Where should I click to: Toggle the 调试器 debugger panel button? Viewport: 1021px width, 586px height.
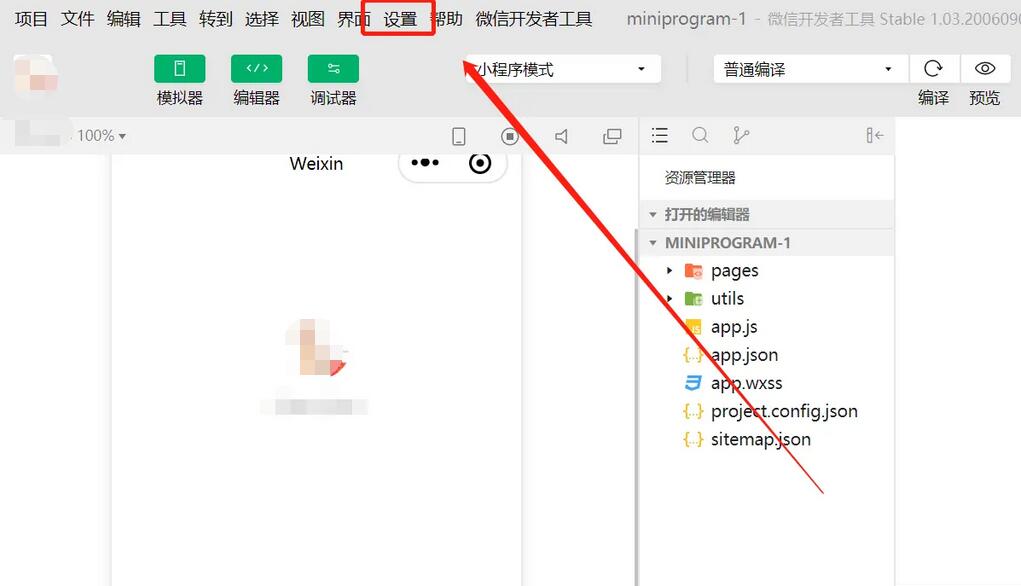[x=333, y=68]
